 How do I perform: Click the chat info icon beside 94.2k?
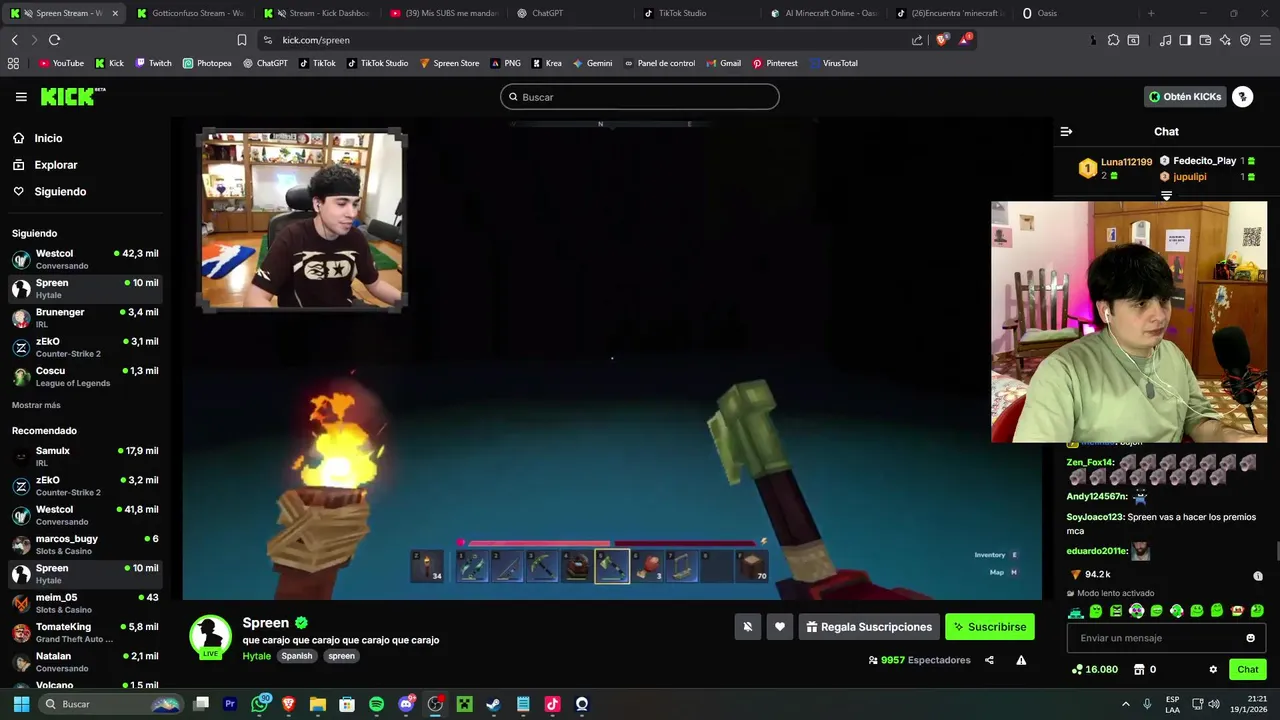click(x=1258, y=576)
